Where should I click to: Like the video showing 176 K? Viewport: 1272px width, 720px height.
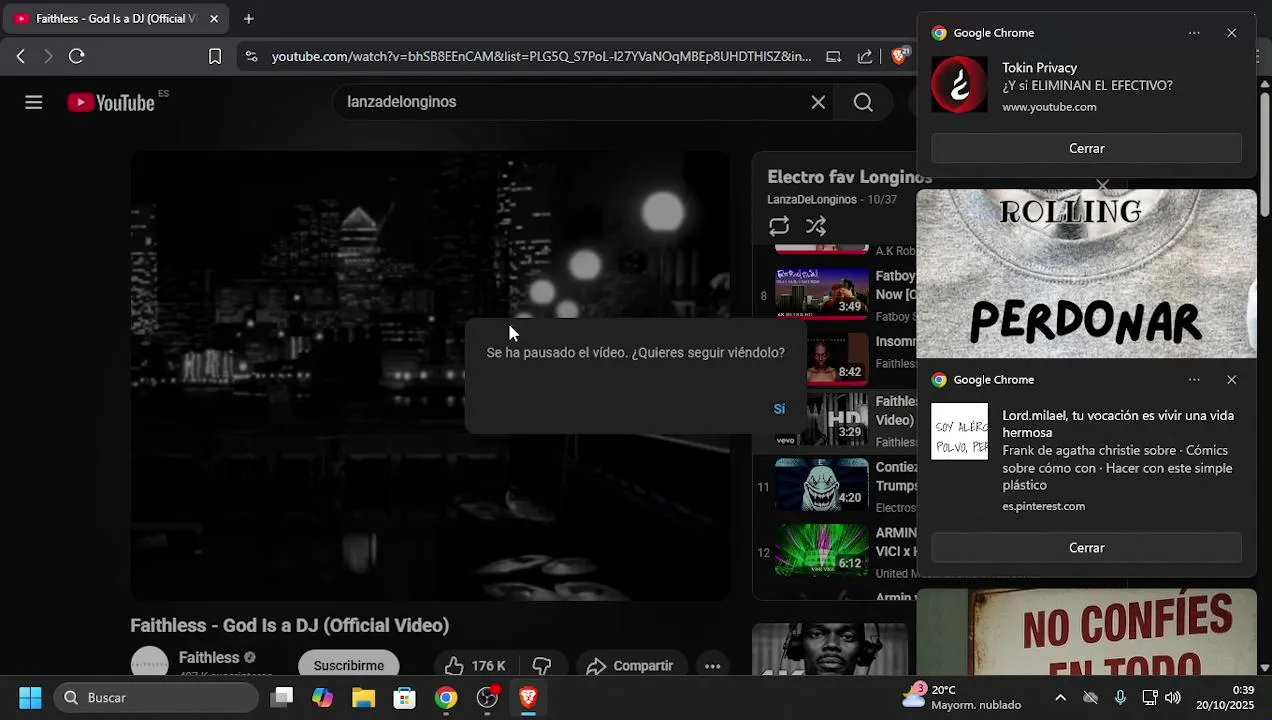(x=475, y=666)
